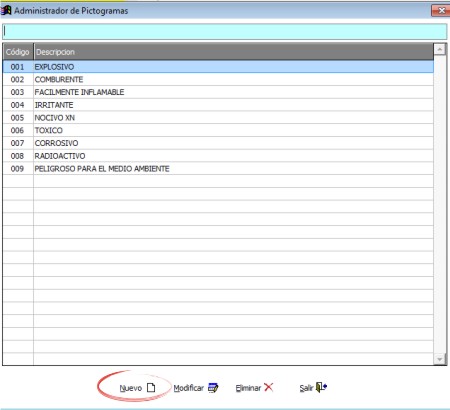Click the red X Eliminar icon
Viewport: 450px width, 410px height.
pos(268,387)
